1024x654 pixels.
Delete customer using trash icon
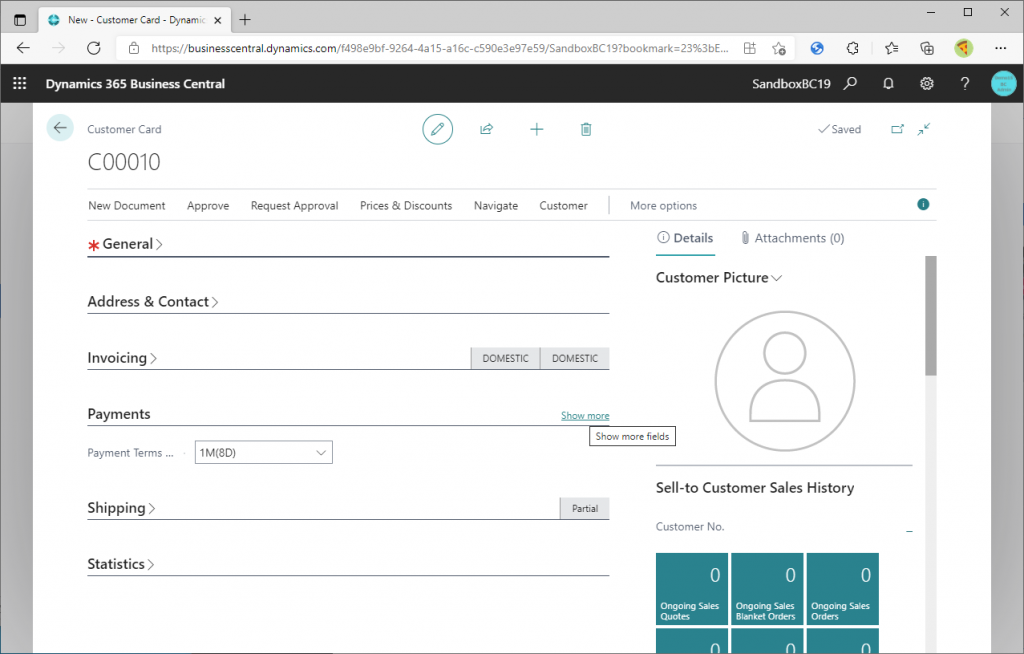[x=586, y=129]
